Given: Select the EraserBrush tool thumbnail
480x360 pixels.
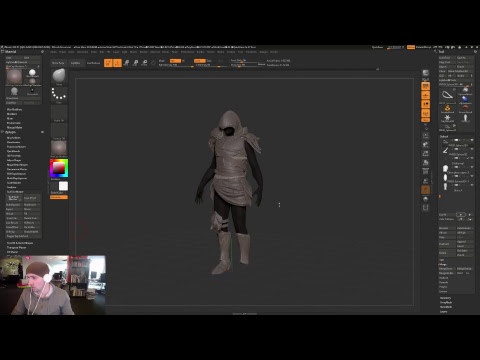Looking at the screenshot, I should point(465,109).
